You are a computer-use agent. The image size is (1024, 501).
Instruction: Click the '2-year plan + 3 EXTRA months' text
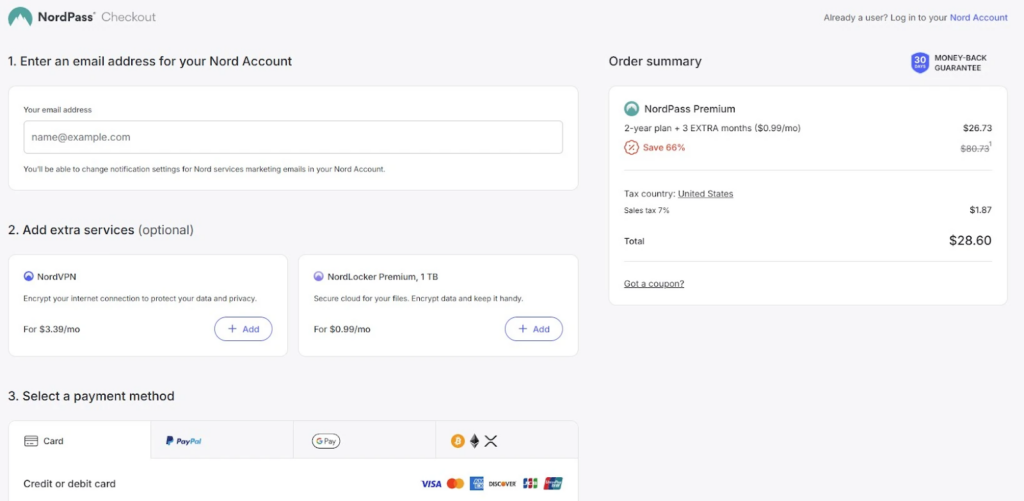pyautogui.click(x=688, y=129)
